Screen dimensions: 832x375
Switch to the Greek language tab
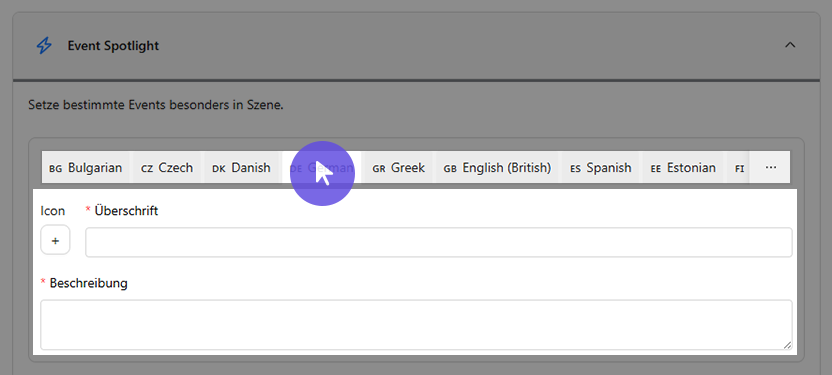click(x=398, y=168)
